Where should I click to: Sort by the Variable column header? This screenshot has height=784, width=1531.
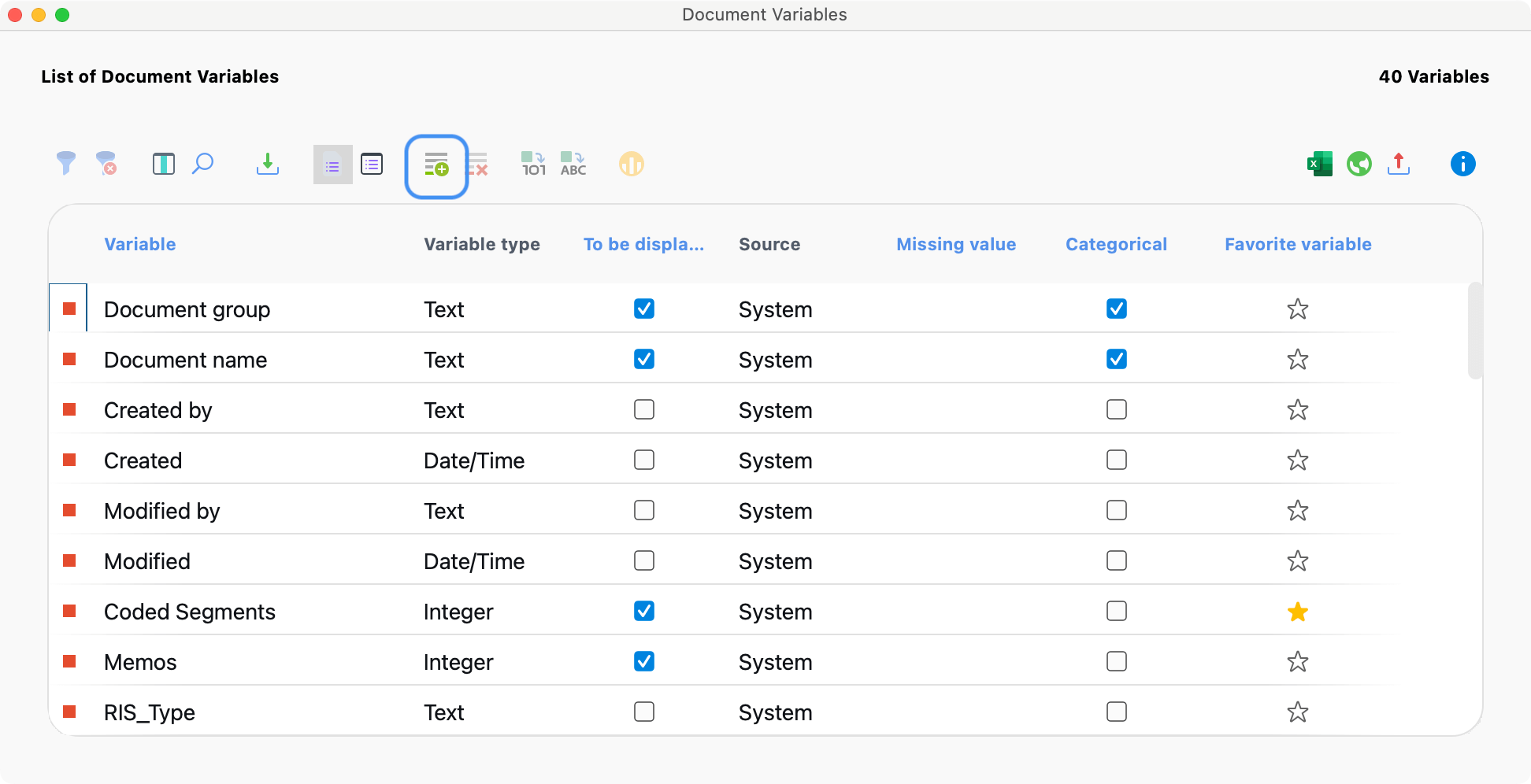pos(140,244)
